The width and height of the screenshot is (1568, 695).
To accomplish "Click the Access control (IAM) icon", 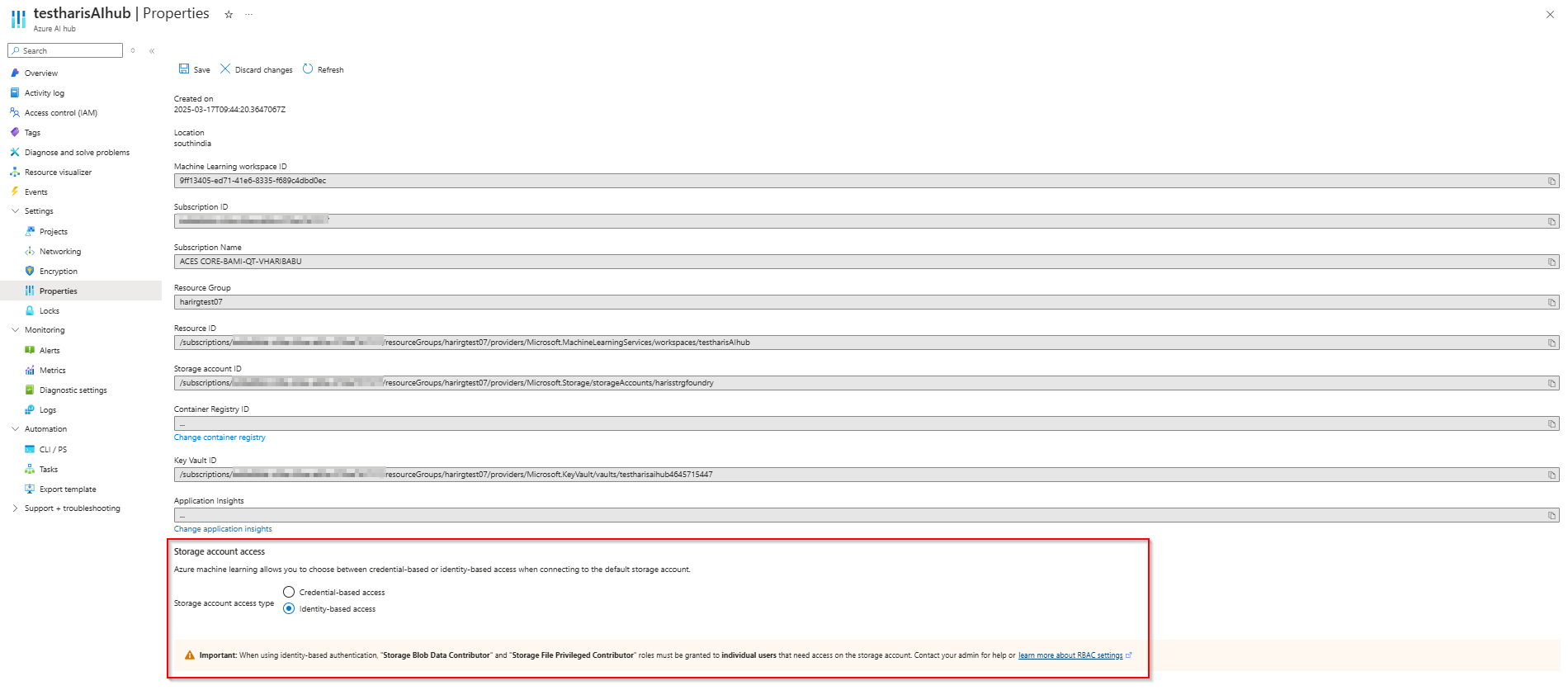I will pyautogui.click(x=15, y=112).
